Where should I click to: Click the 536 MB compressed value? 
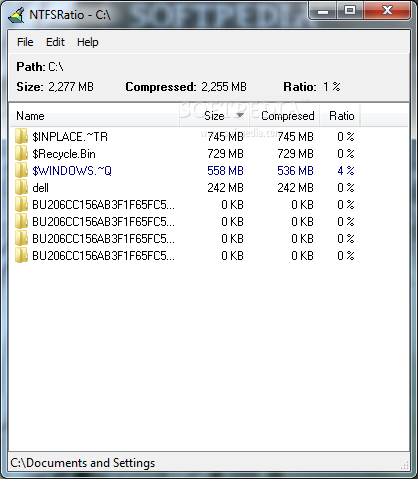295,171
